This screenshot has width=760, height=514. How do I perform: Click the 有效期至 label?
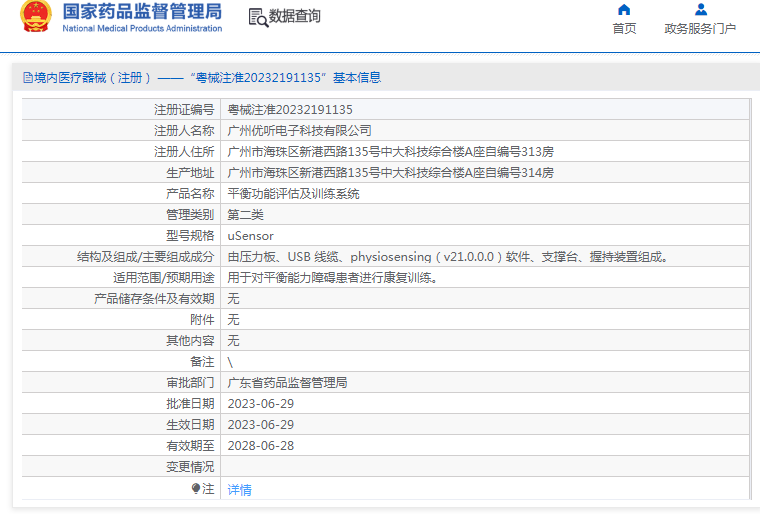pos(190,446)
